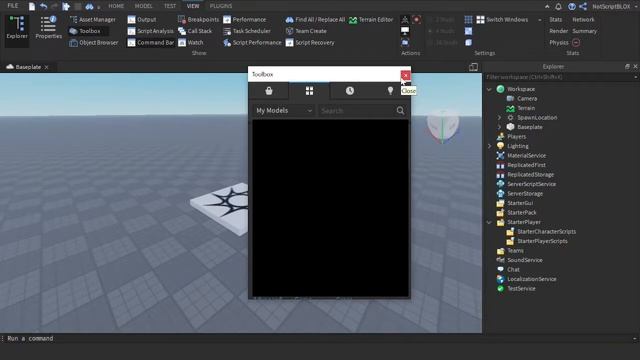Show Network stats
The image size is (640, 360).
(x=583, y=20)
